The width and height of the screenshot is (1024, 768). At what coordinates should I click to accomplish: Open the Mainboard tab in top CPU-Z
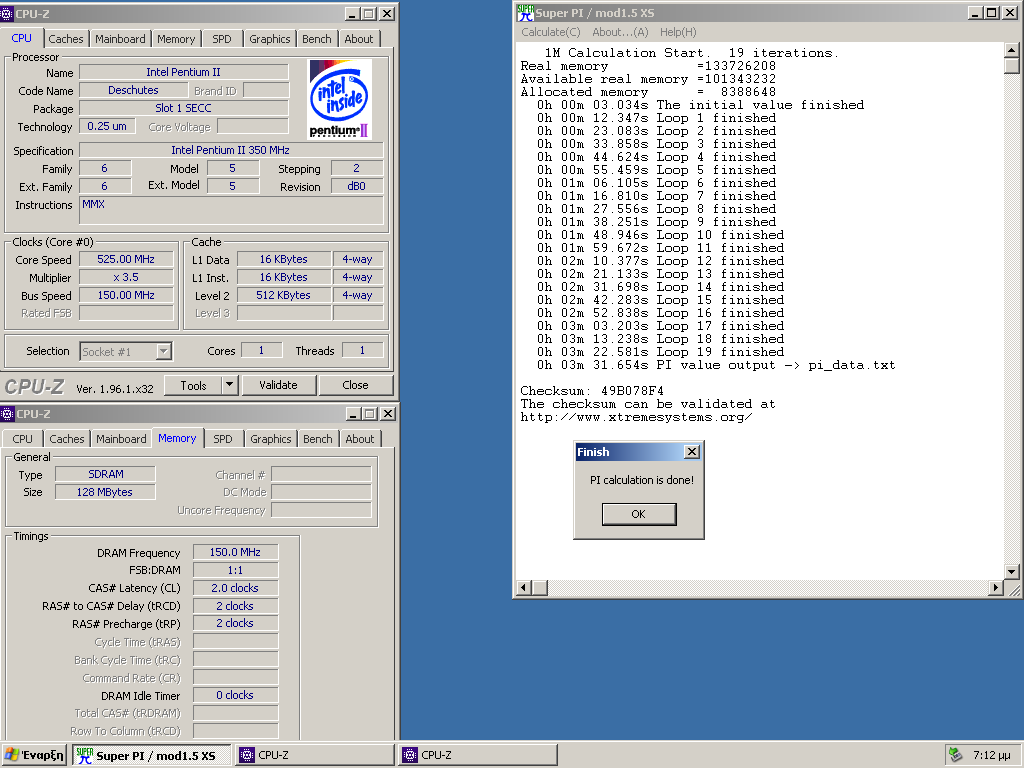120,39
